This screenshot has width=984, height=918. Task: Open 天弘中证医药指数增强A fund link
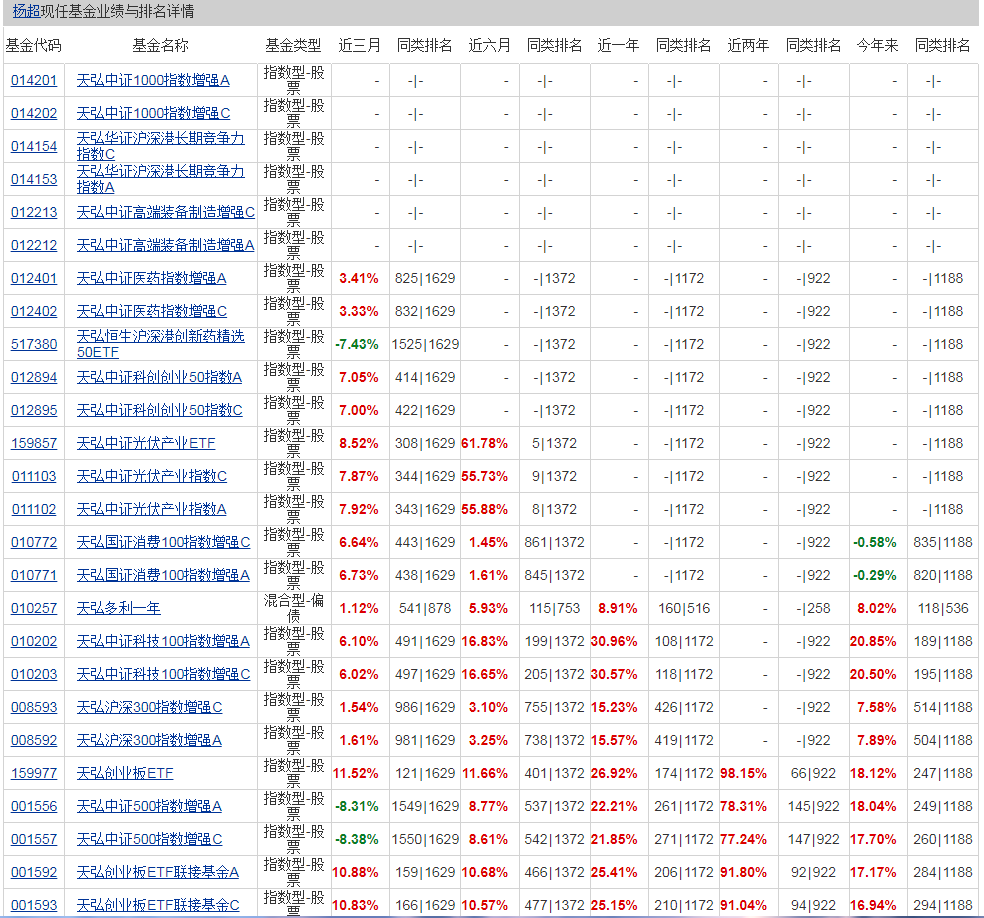click(151, 278)
